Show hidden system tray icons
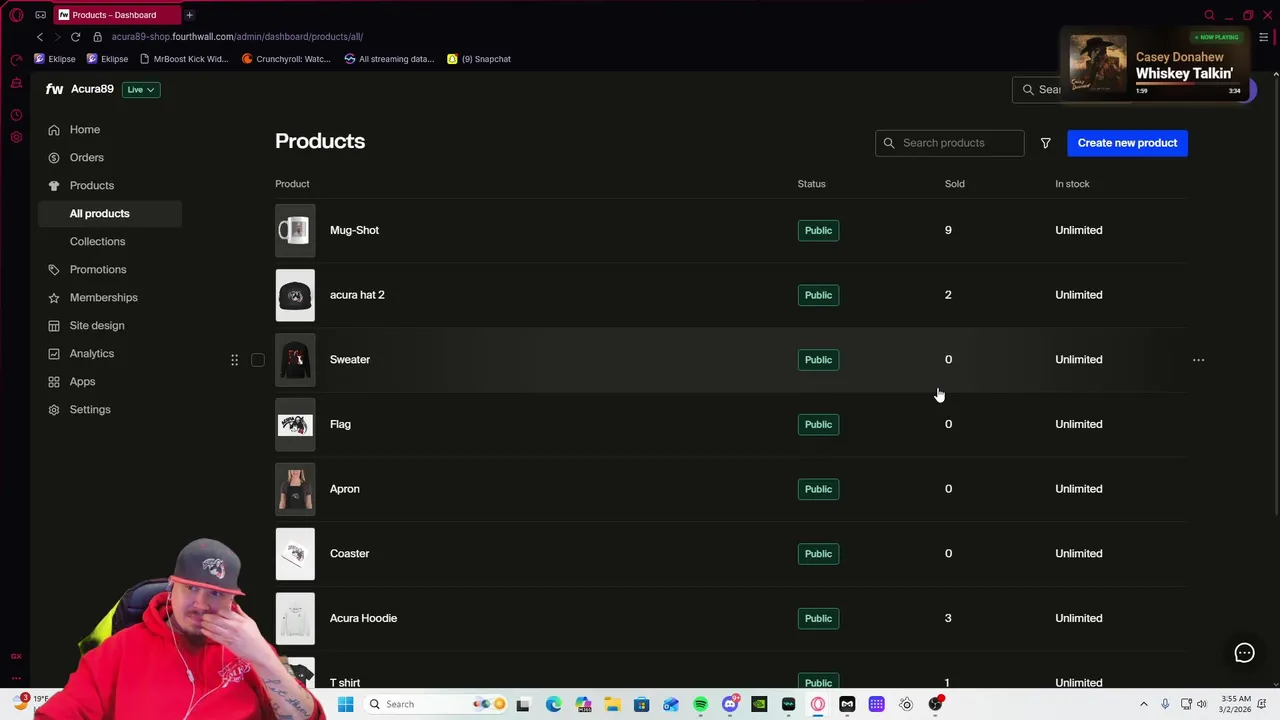This screenshot has width=1280, height=720. tap(1144, 704)
